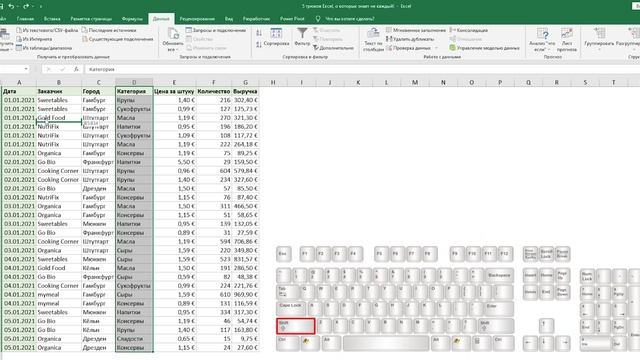Click the Undo arrow in the title bar
The width and height of the screenshot is (640, 360).
11,6
